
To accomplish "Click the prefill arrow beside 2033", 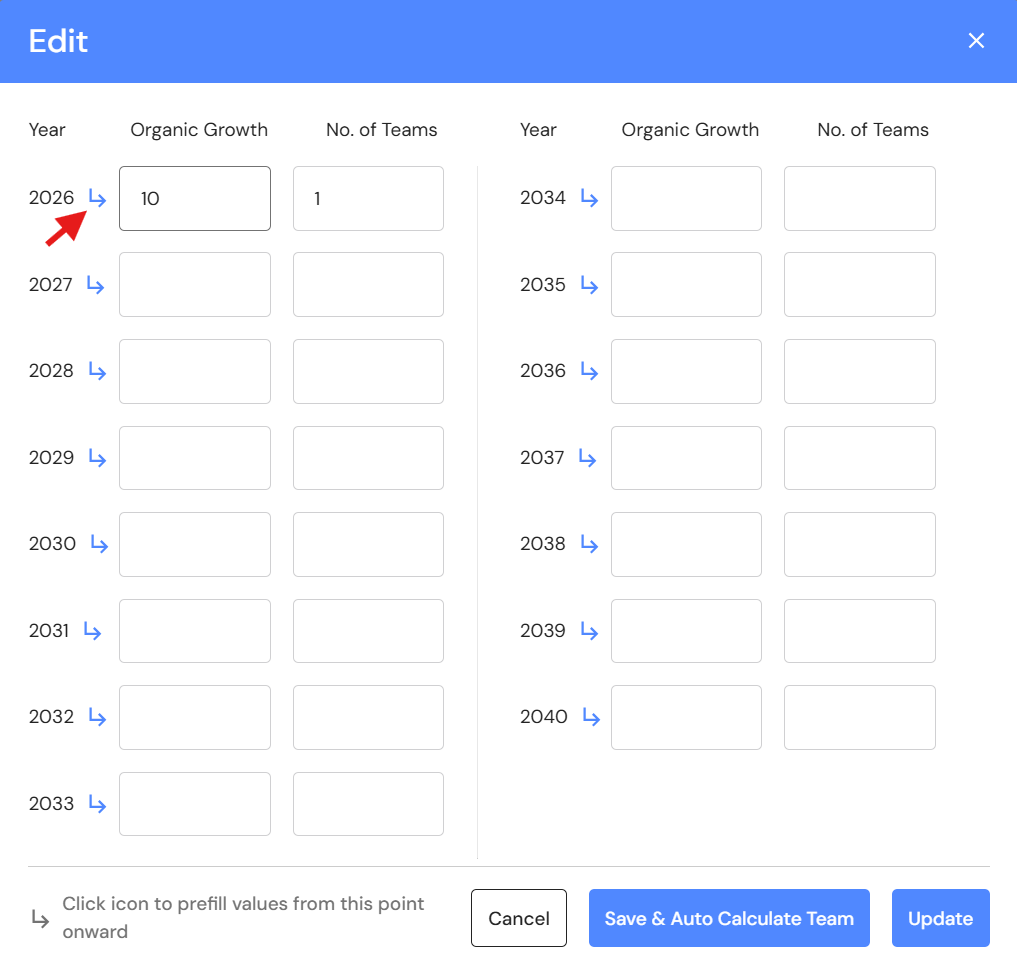I will (97, 804).
